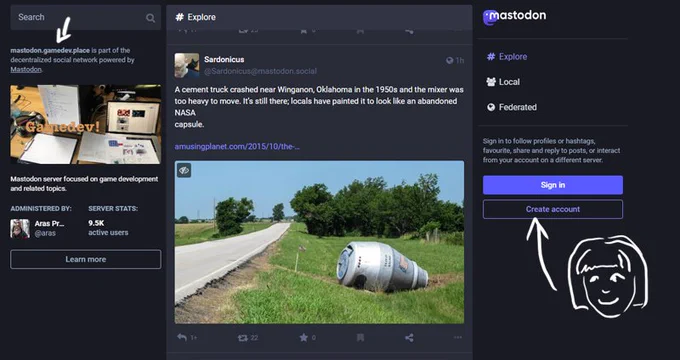Click the Mastodon logo

click(514, 17)
